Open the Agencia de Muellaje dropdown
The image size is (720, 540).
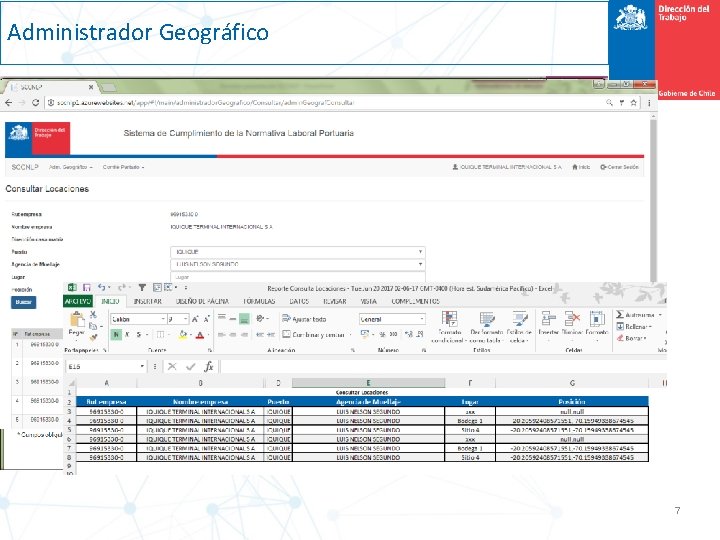tap(298, 264)
